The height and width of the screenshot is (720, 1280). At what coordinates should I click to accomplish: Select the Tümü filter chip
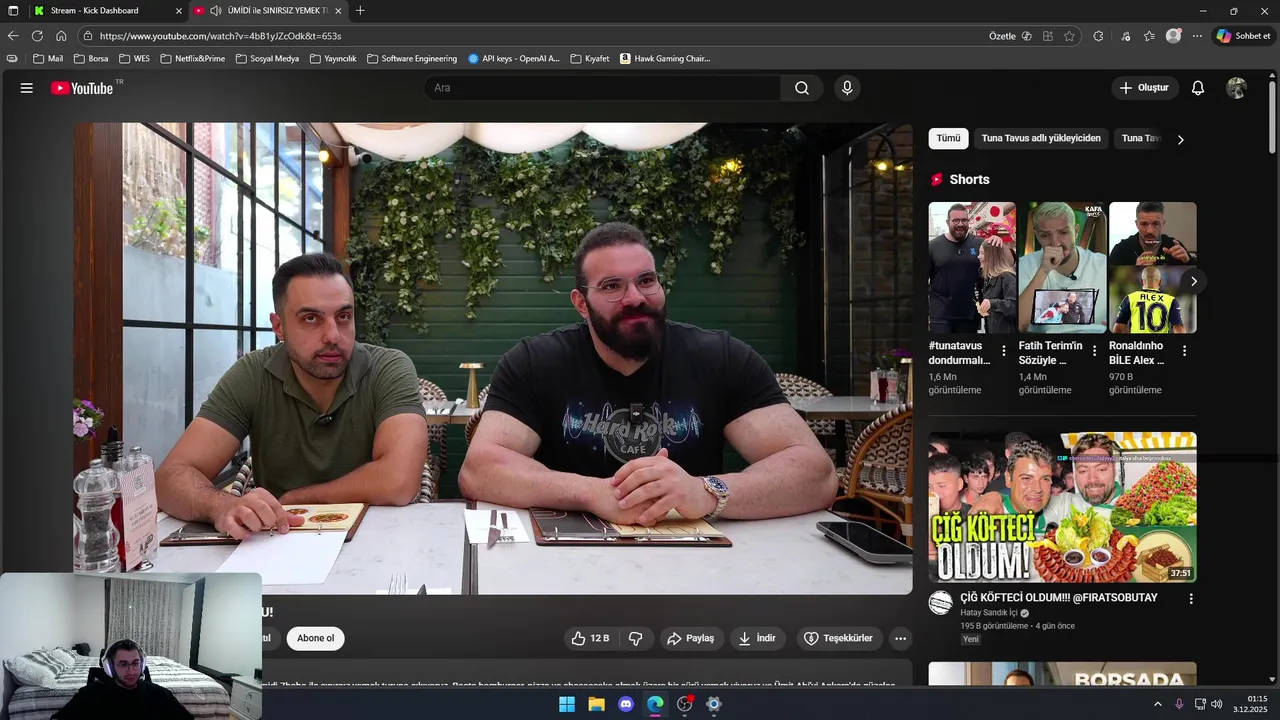click(948, 138)
